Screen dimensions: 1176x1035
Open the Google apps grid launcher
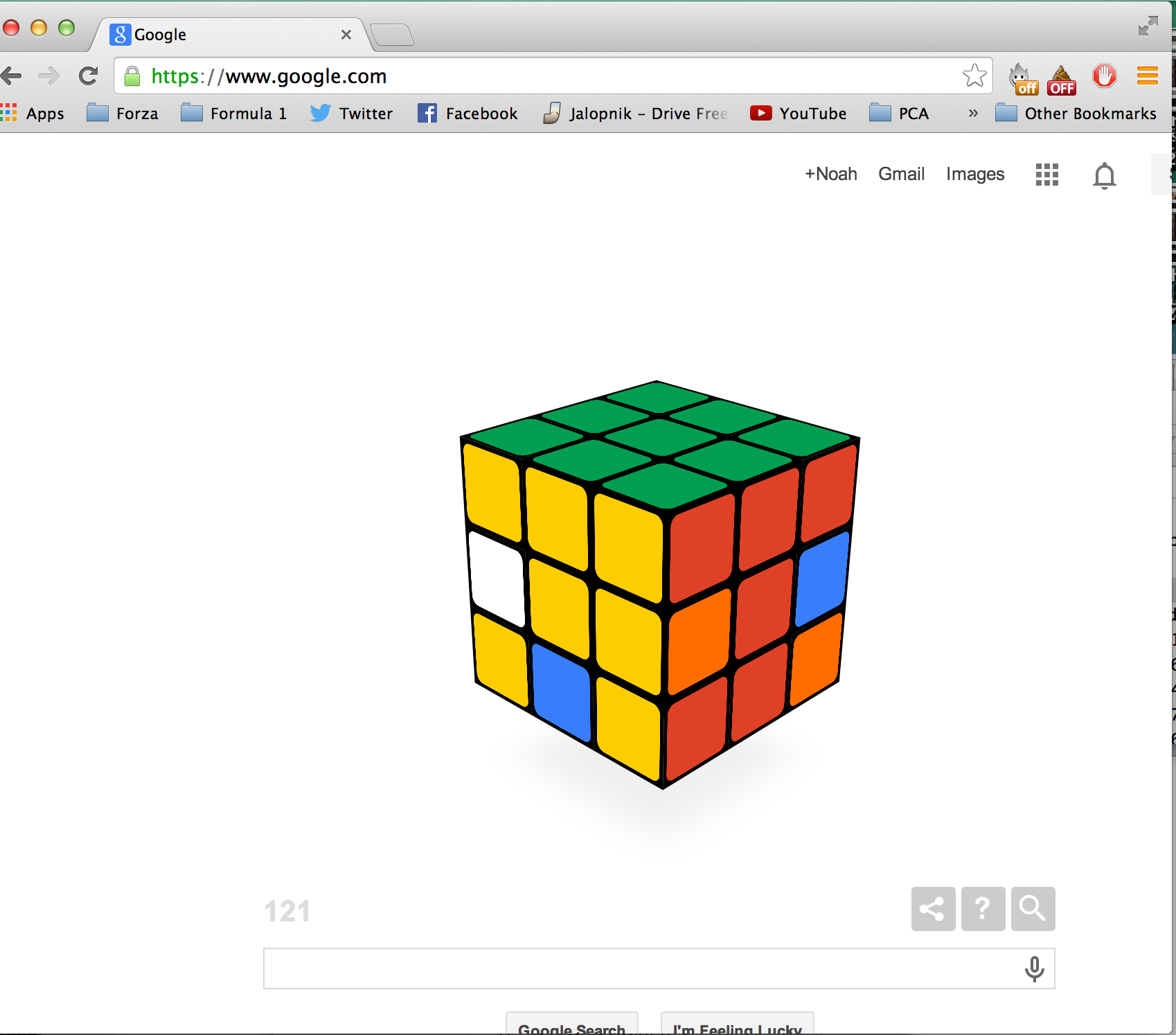click(1047, 175)
